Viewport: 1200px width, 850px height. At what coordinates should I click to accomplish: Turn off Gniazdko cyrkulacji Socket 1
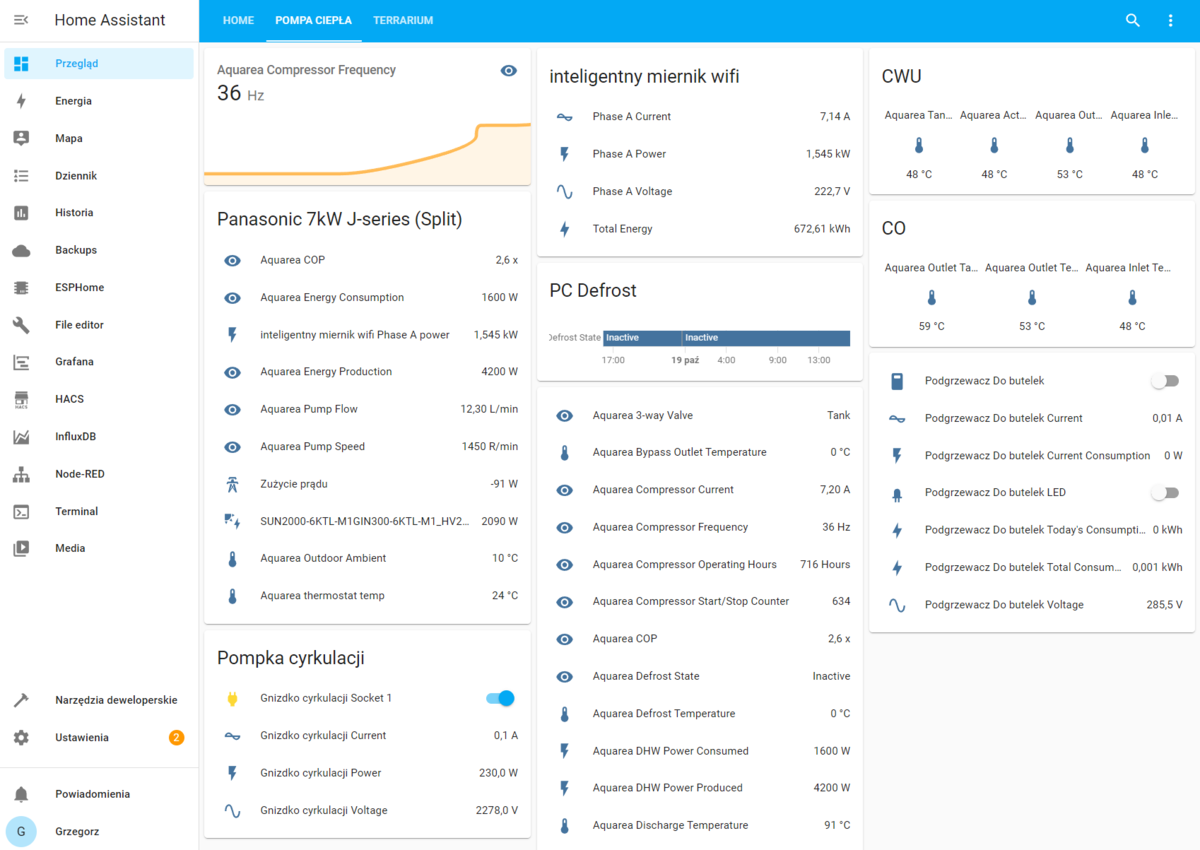[500, 698]
